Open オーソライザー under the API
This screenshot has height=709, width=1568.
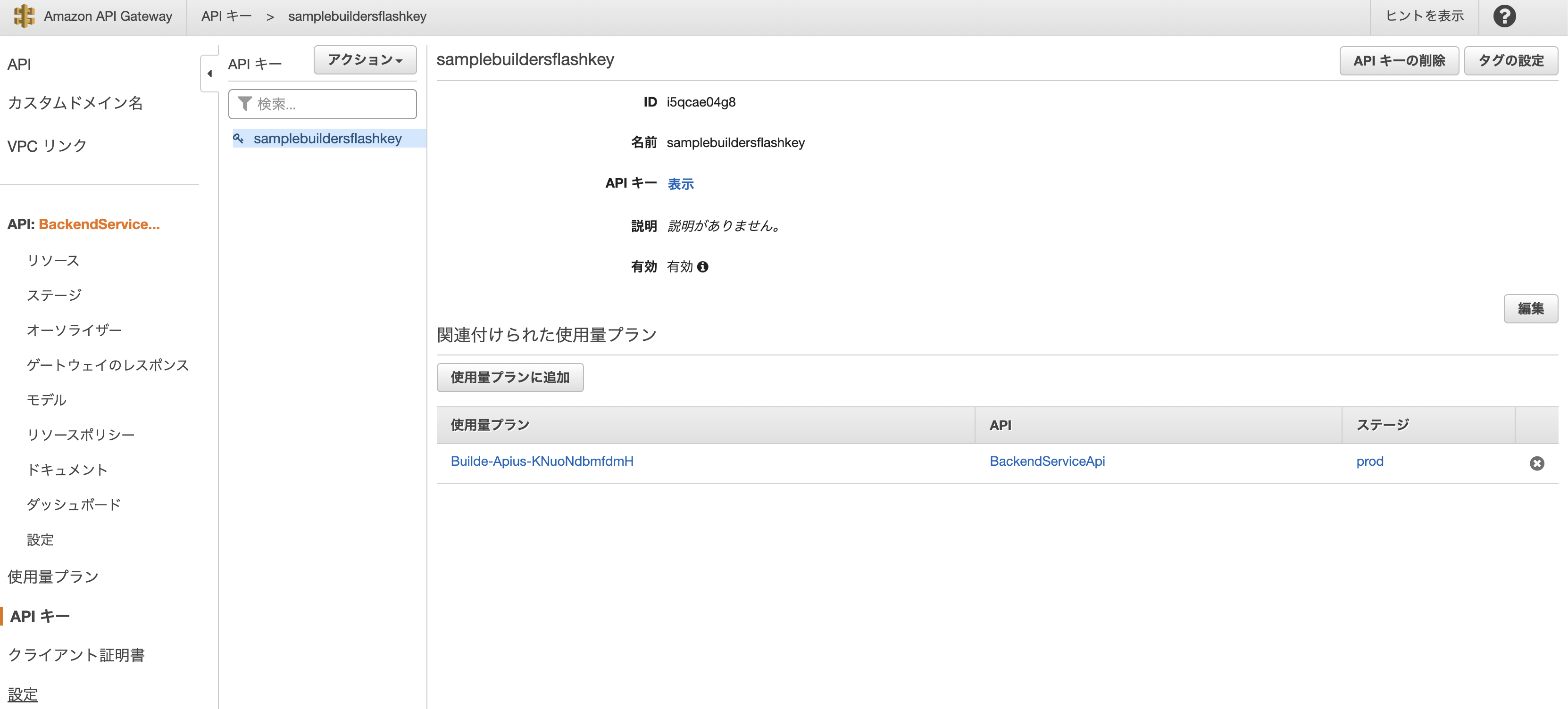point(74,330)
